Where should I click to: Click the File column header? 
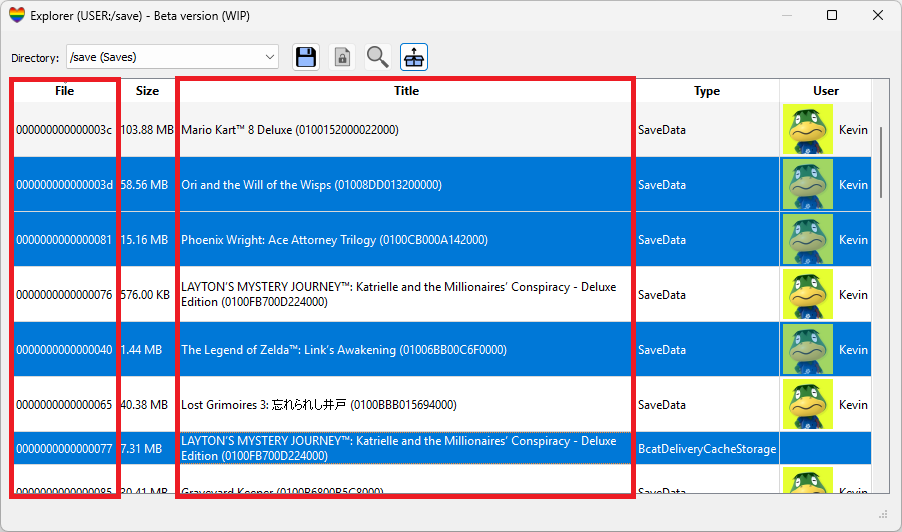tap(64, 91)
